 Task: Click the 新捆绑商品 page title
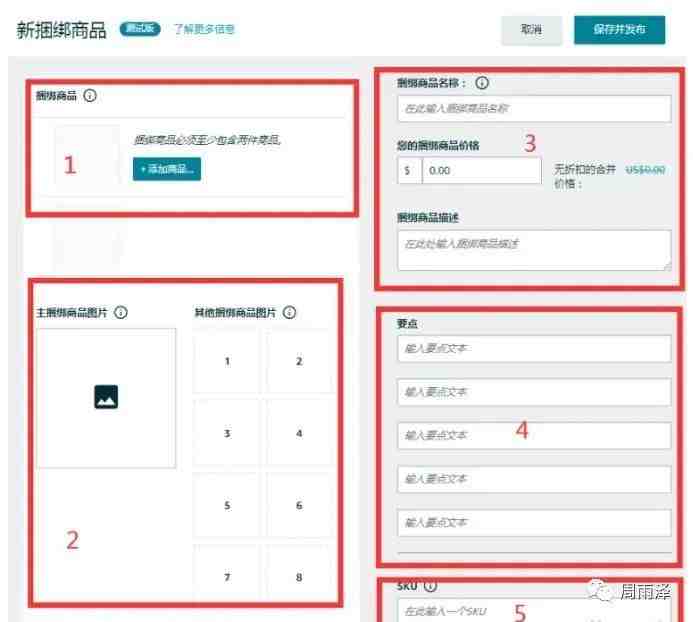pos(61,30)
